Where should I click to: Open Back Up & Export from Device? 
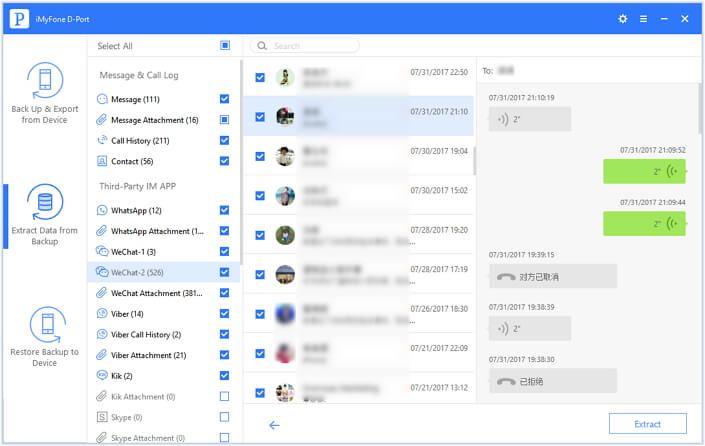point(45,94)
